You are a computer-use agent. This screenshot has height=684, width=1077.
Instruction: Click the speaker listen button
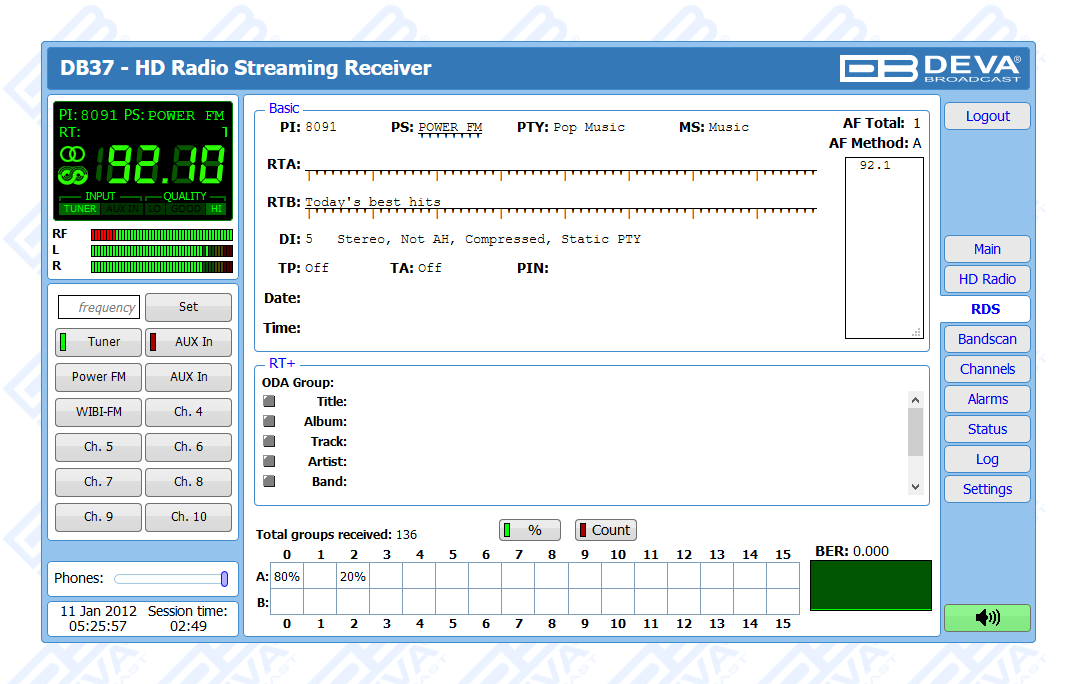986,618
